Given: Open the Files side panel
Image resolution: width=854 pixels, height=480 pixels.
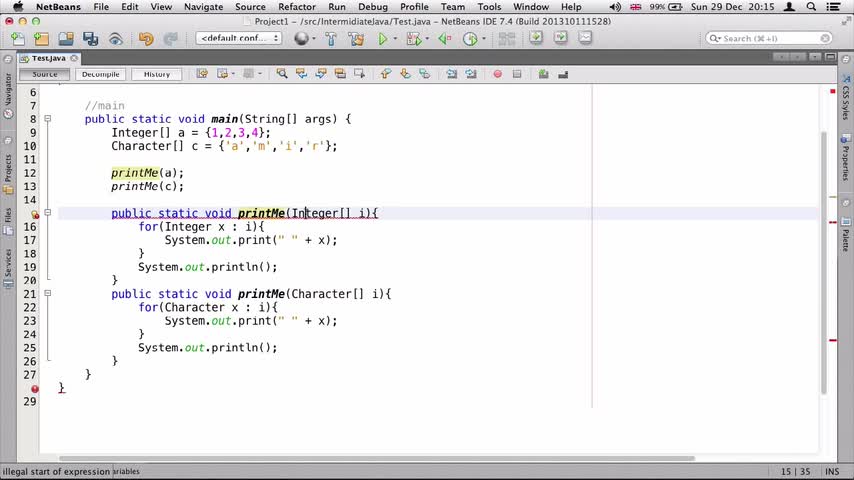Looking at the screenshot, I should tap(8, 221).
